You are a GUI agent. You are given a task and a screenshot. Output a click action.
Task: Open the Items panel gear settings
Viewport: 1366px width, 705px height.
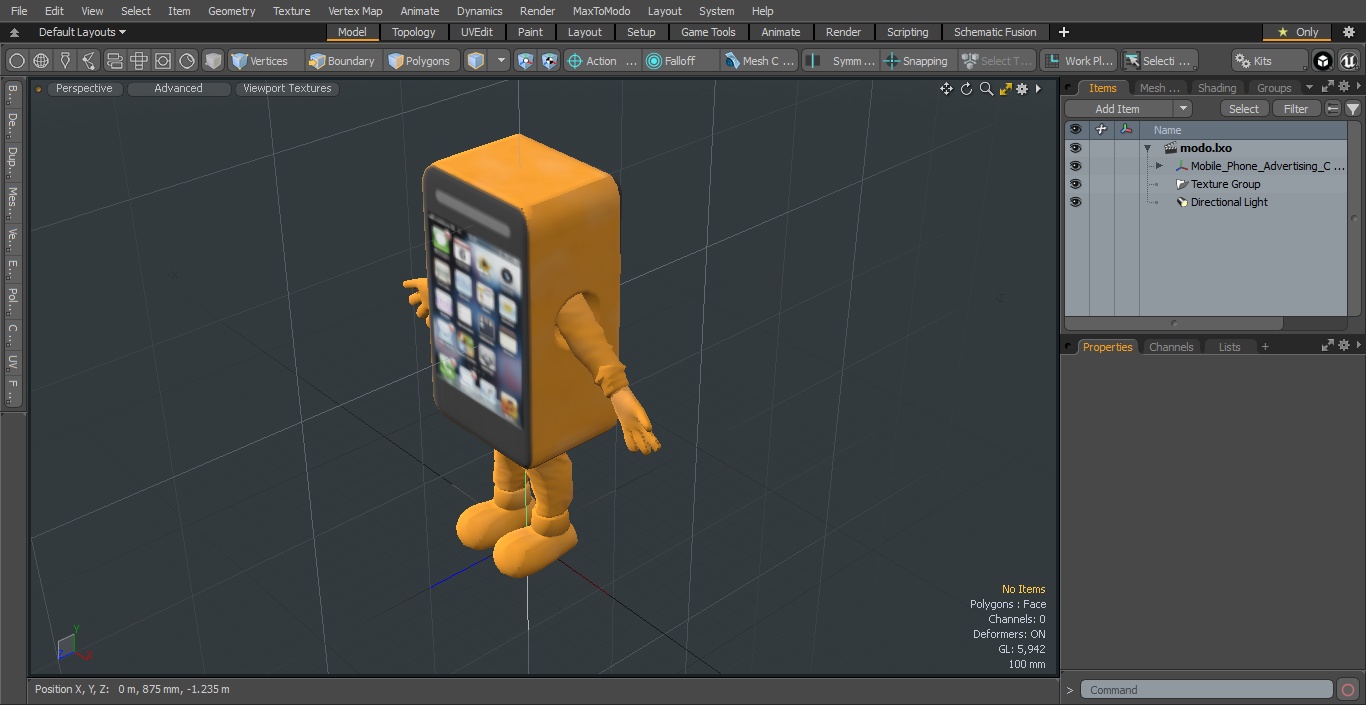tap(1344, 87)
